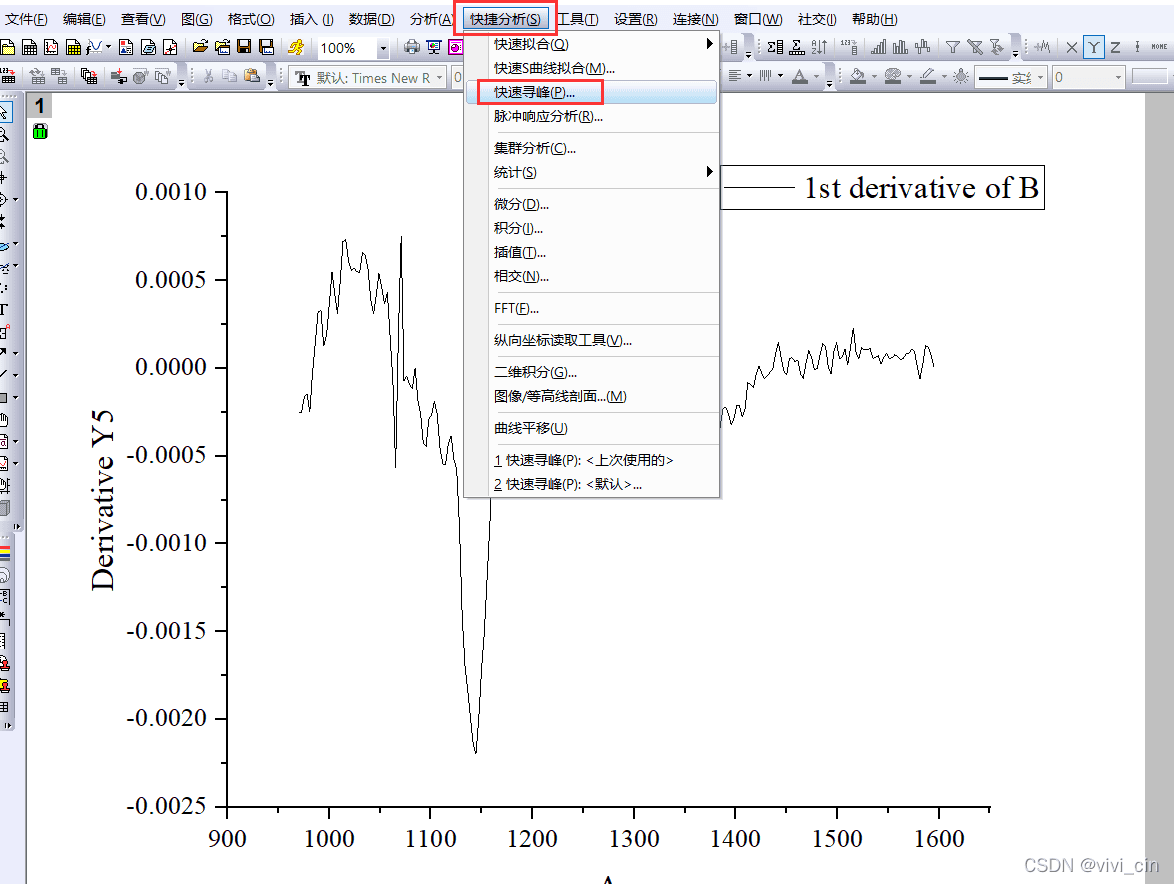Select layer 1 button at graph corner
The image size is (1174, 884).
tap(39, 106)
